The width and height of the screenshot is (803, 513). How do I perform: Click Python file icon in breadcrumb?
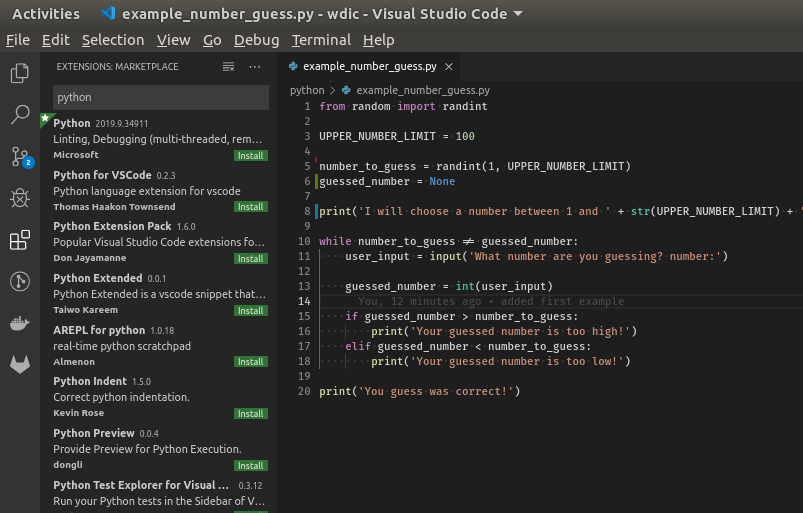point(346,90)
